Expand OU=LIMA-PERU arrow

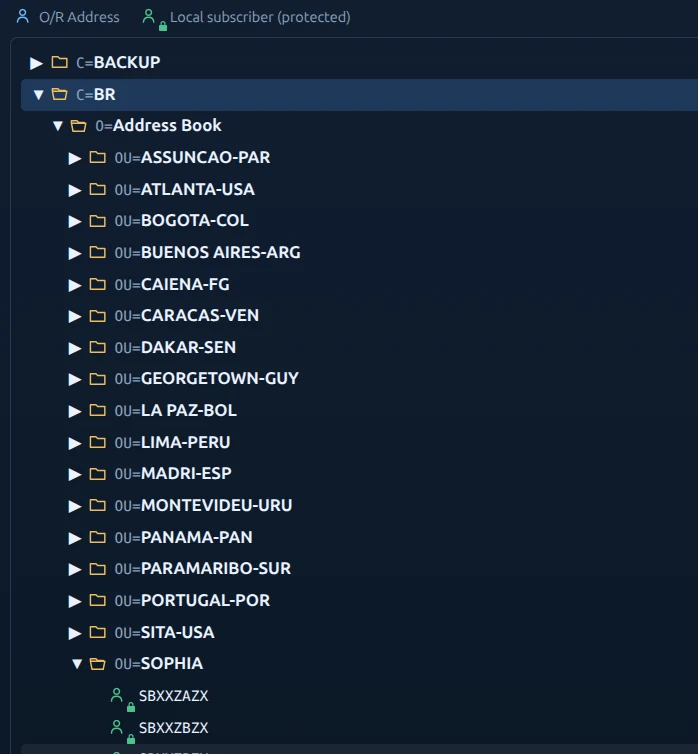75,443
